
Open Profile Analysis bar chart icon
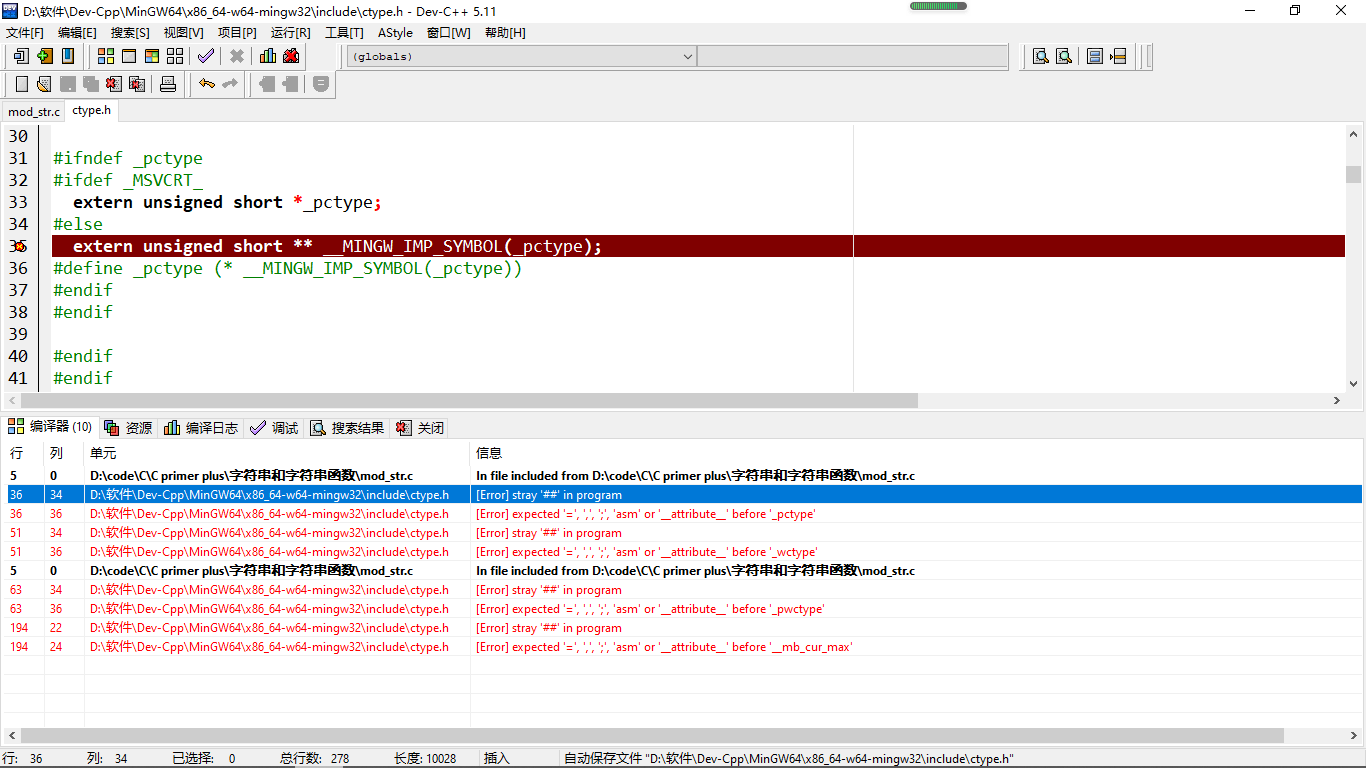(x=268, y=56)
